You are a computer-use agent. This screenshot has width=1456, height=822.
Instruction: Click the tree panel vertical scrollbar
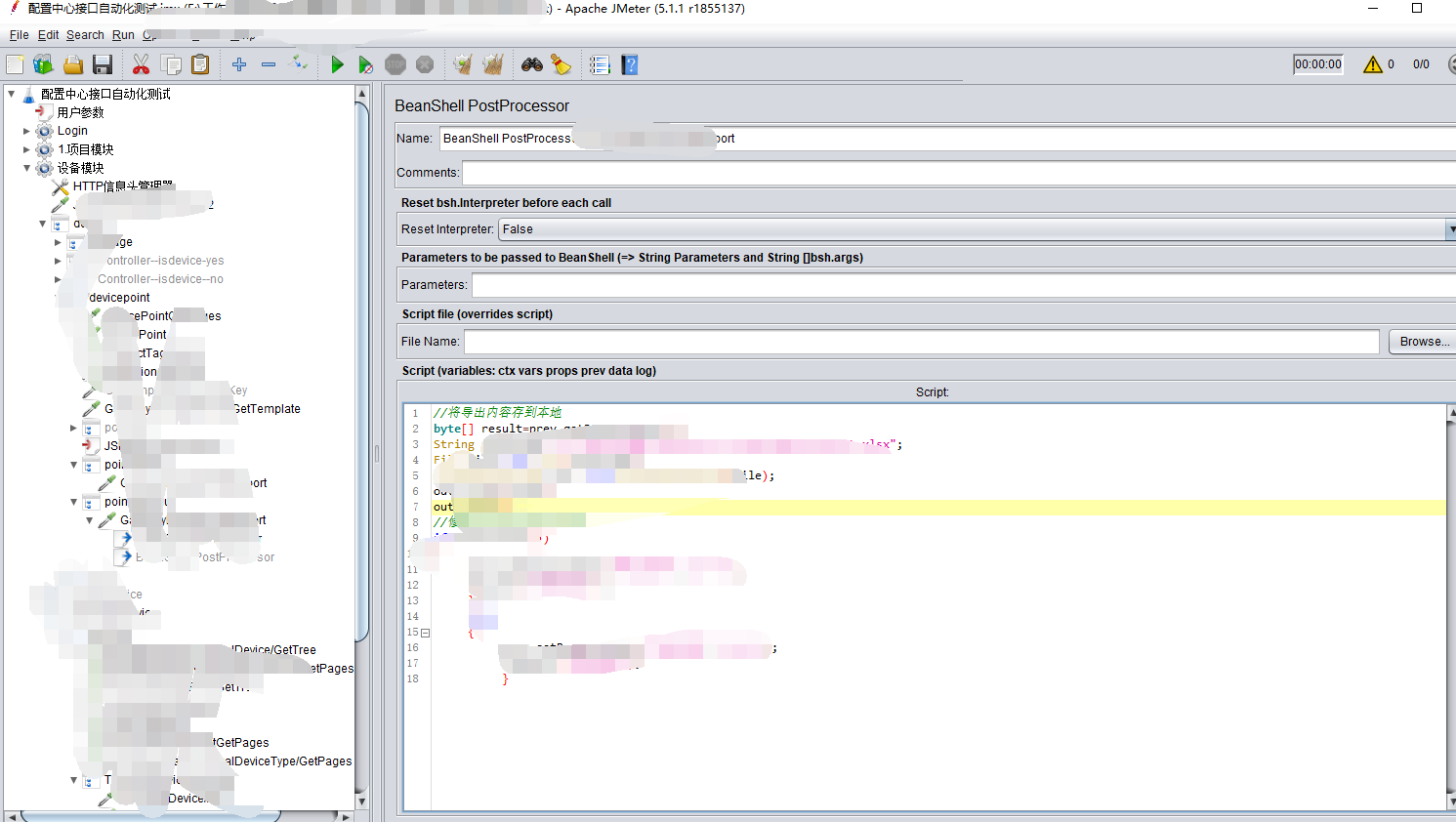[361, 371]
